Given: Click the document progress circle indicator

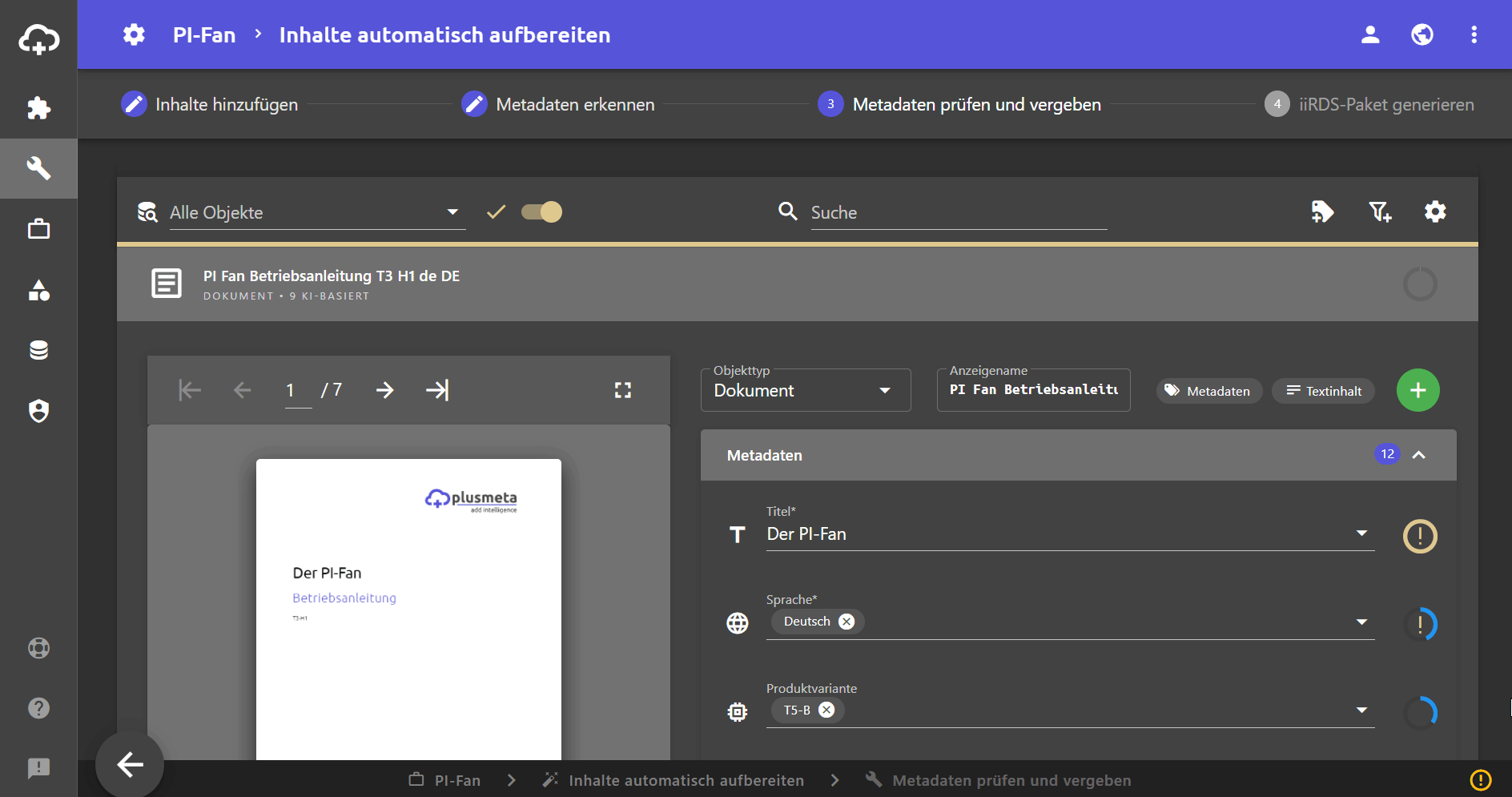Looking at the screenshot, I should [1420, 284].
